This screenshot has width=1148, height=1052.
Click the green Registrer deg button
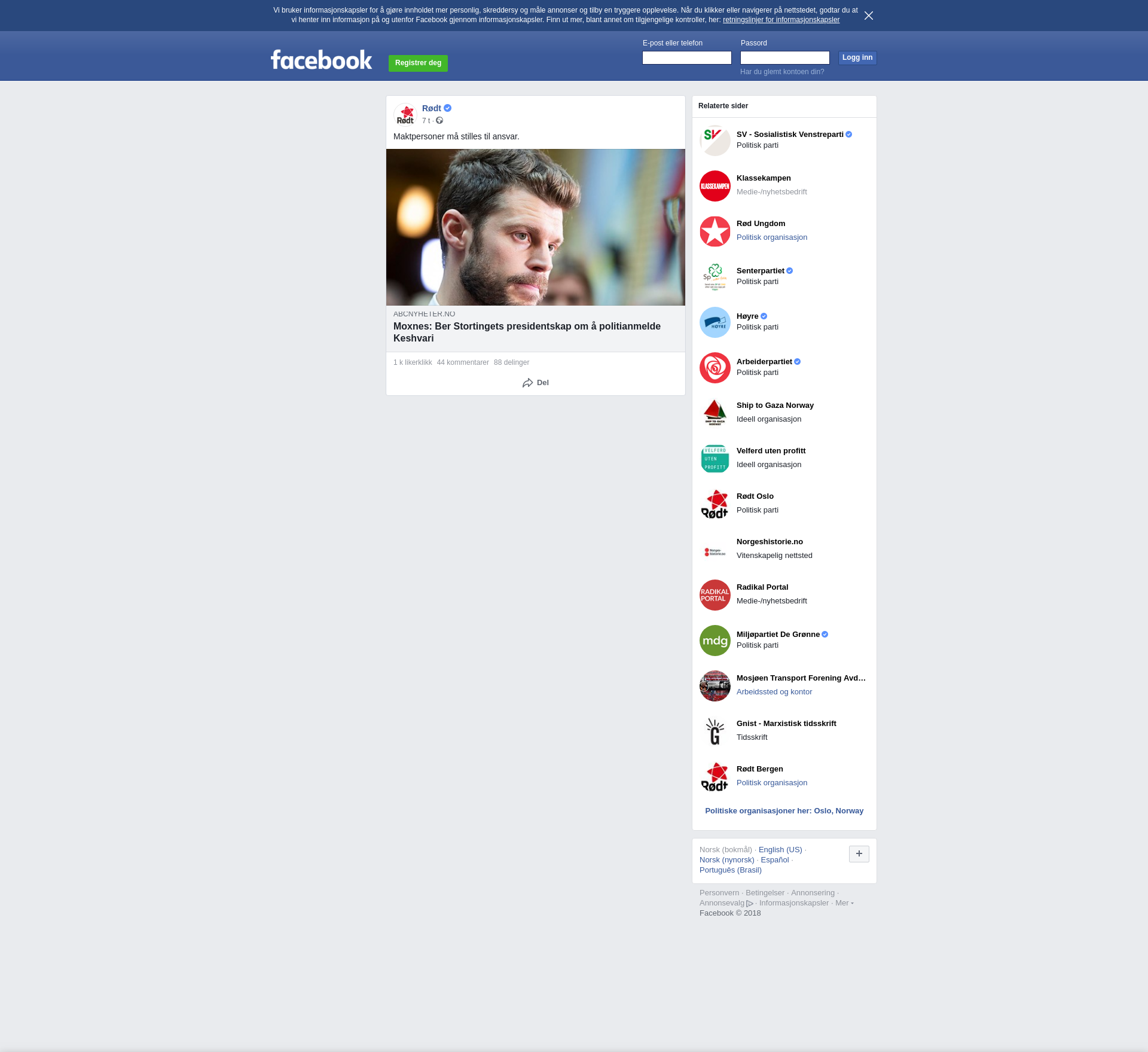tap(419, 63)
